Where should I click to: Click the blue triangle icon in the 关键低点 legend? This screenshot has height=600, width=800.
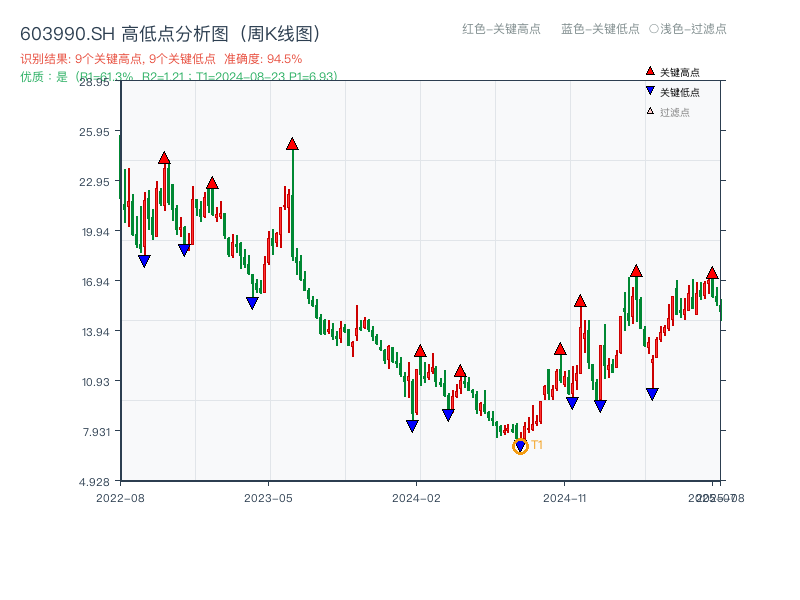[x=650, y=91]
